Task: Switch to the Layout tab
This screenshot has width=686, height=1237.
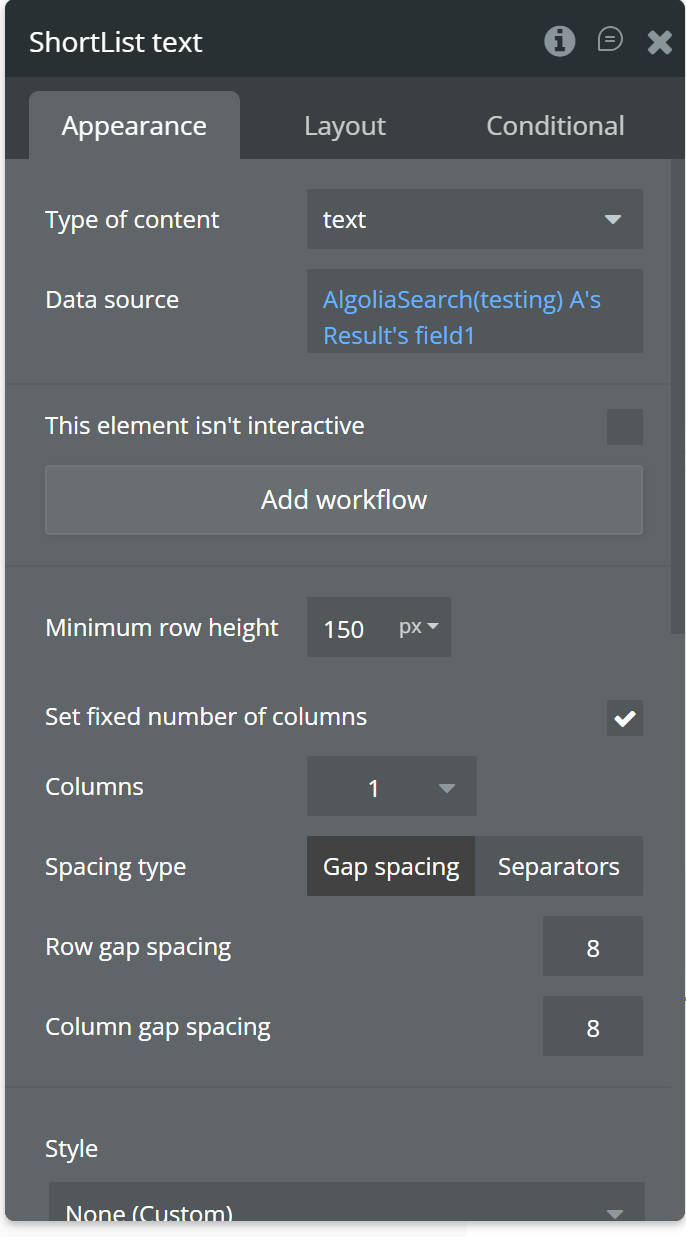Action: (345, 126)
